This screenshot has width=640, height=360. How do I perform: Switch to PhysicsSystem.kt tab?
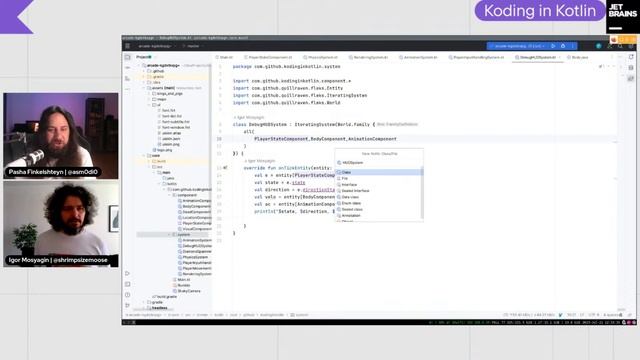320,58
